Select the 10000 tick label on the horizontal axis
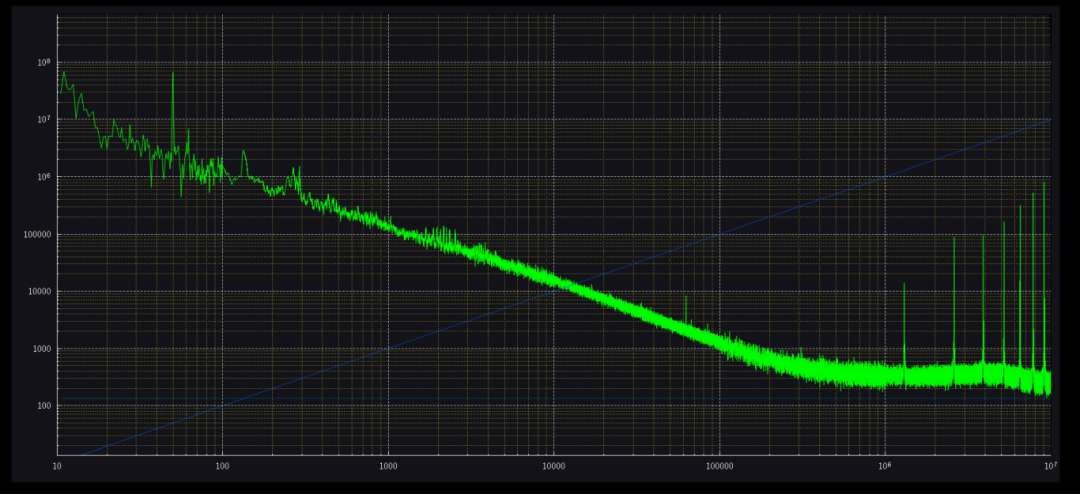Image resolution: width=1080 pixels, height=494 pixels. point(553,466)
